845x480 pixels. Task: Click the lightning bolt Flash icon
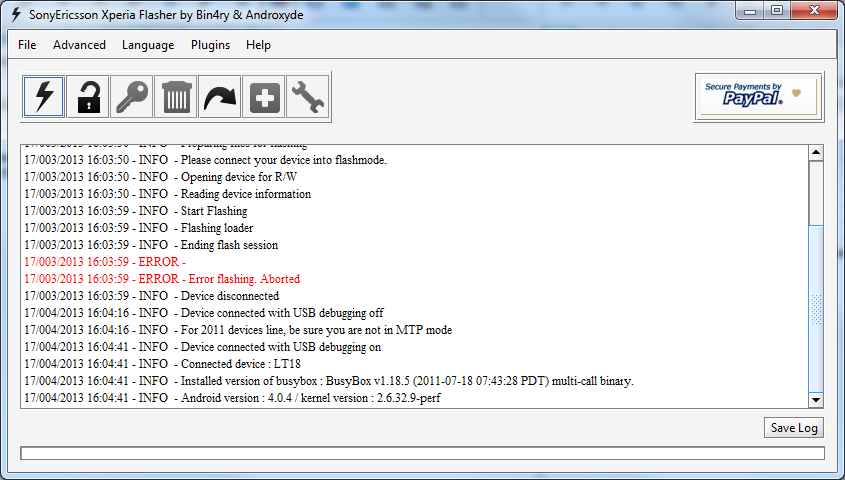point(44,97)
